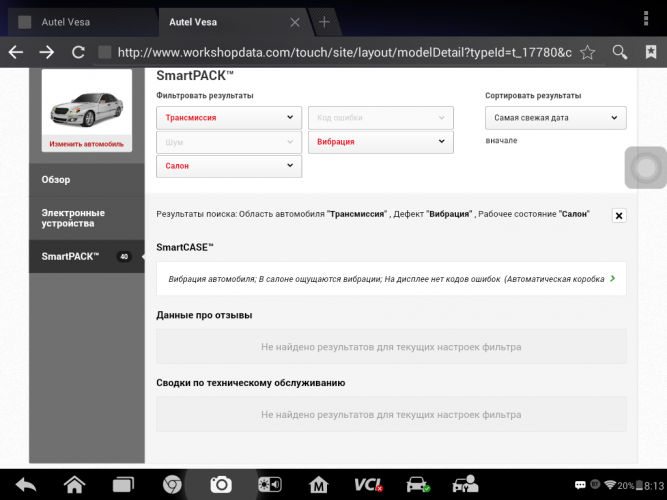Screen dimensions: 667x500
Task: Tap the 20% battery indicator
Action: click(630, 486)
